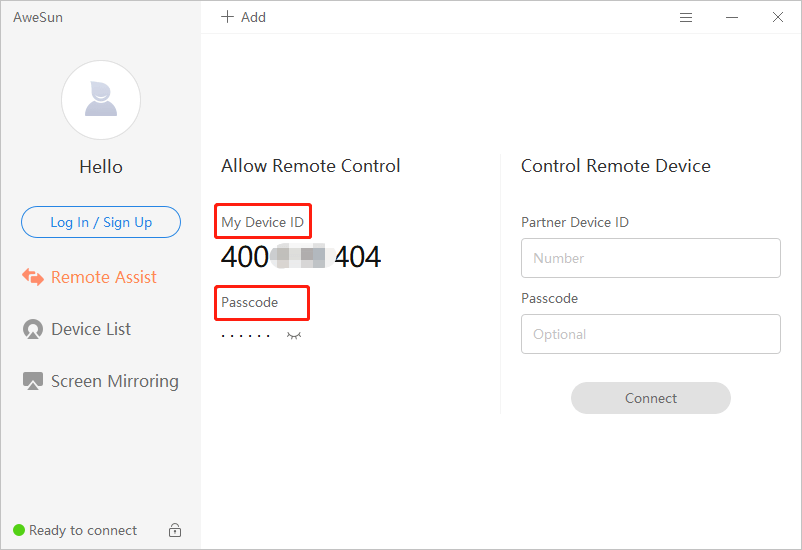Click the masked passcode dots
The height and width of the screenshot is (550, 802).
[x=246, y=336]
